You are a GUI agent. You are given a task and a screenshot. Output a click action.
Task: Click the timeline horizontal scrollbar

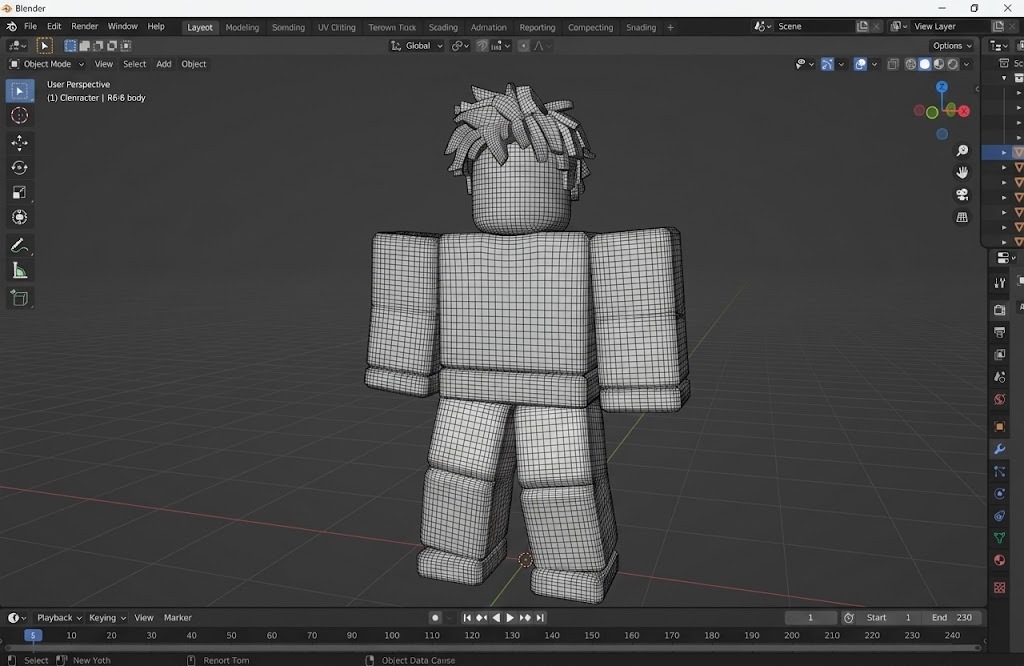(x=494, y=648)
